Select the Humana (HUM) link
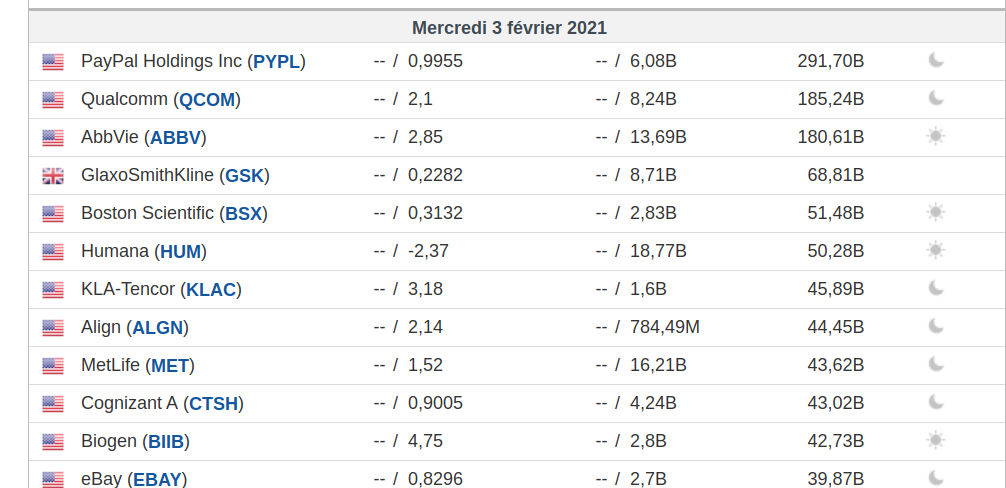The width and height of the screenshot is (1006, 488). pos(143,252)
